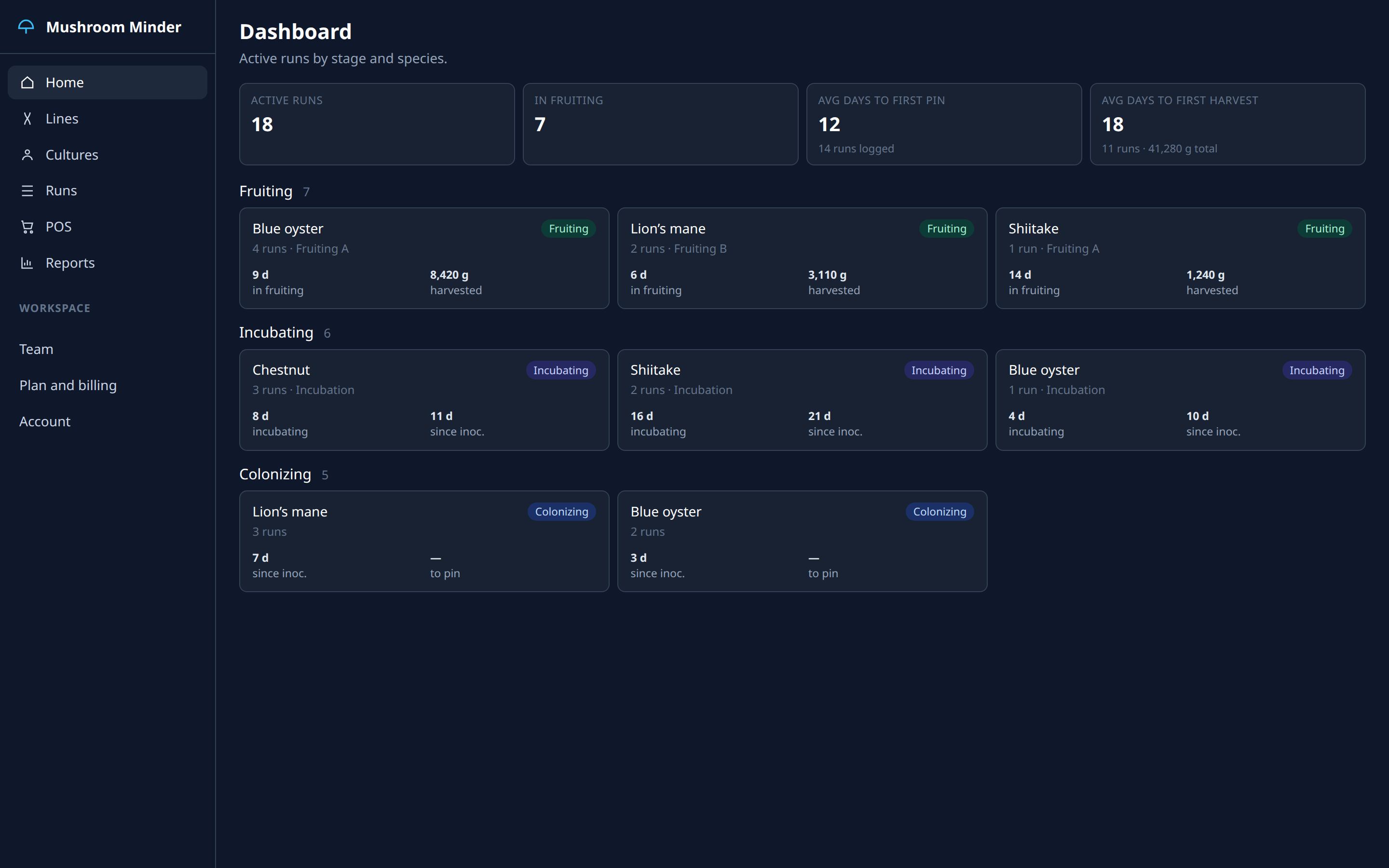Open the Lion's mane fruiting card title
1389x868 pixels.
click(667, 229)
